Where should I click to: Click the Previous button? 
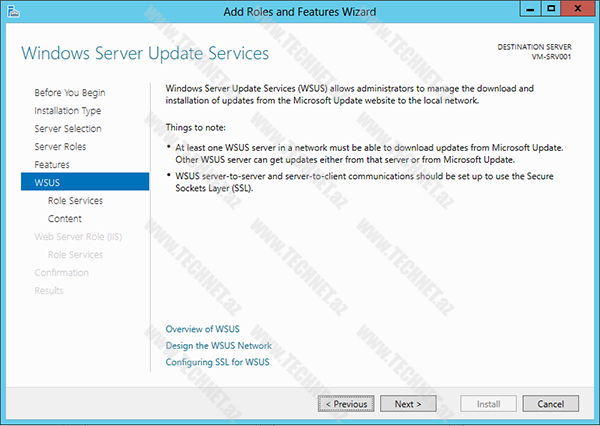pos(346,404)
